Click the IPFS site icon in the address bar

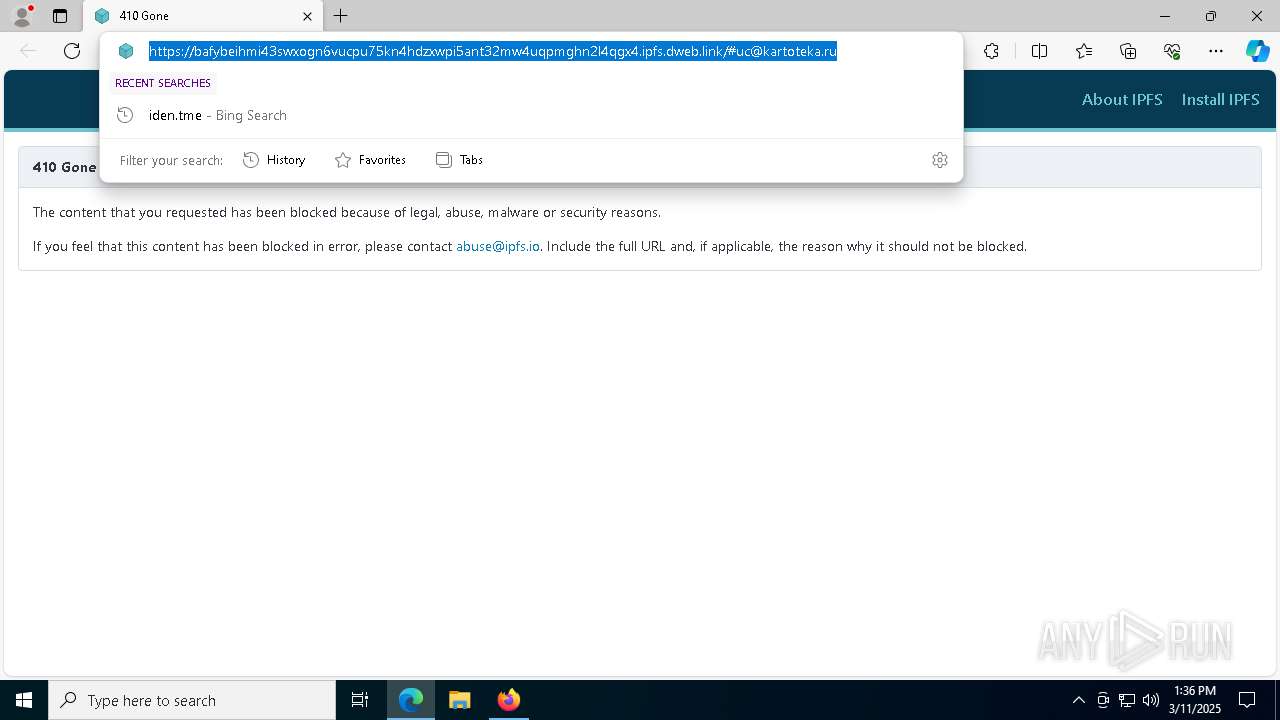tap(126, 51)
